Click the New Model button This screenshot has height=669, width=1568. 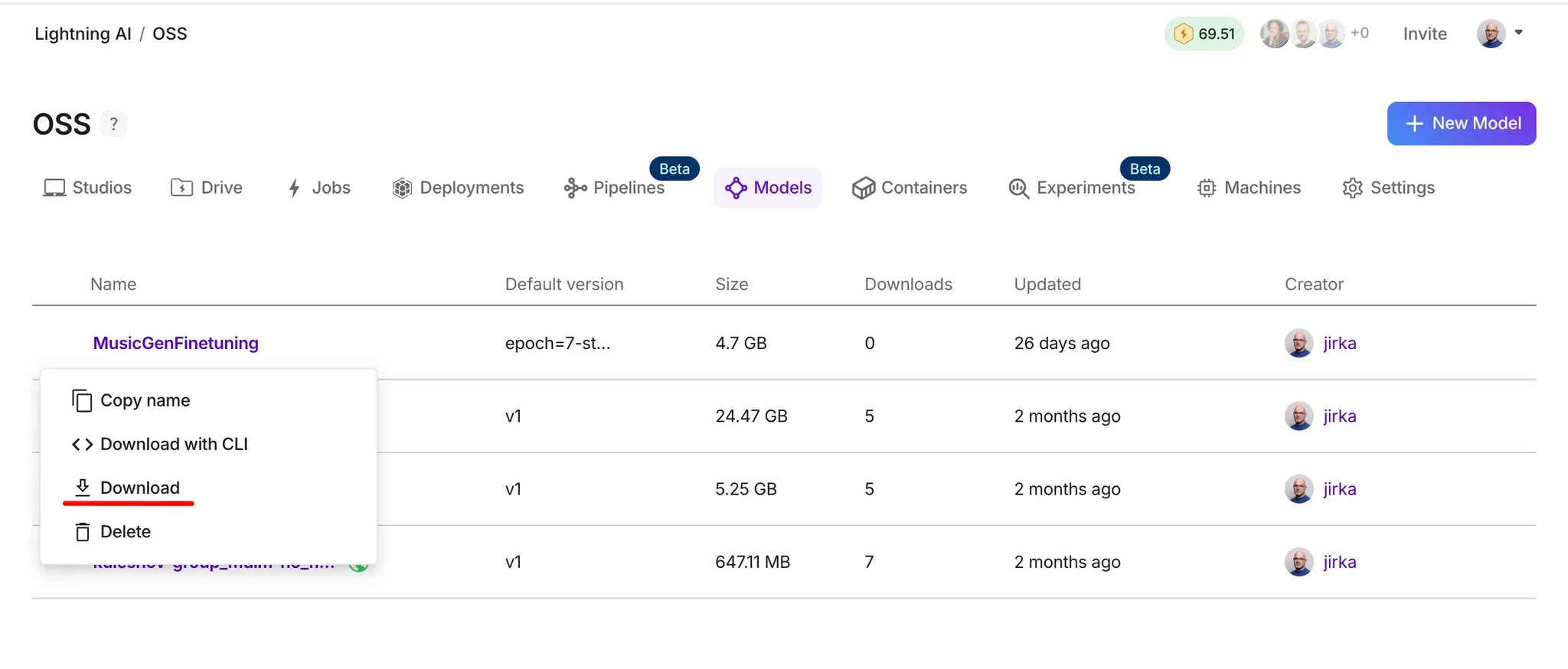point(1462,123)
